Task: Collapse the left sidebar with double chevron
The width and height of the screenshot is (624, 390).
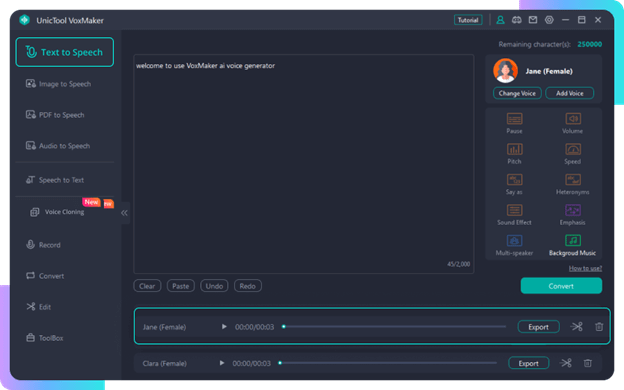Action: coord(124,213)
